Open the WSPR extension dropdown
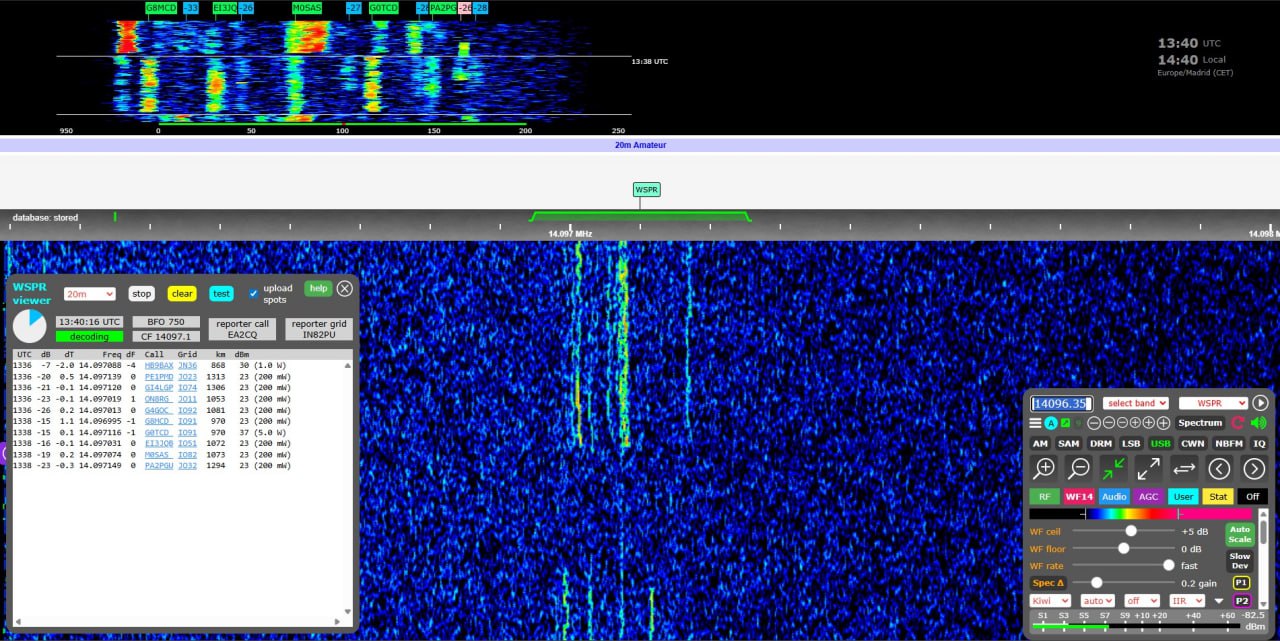The height and width of the screenshot is (641, 1280). (x=1213, y=403)
